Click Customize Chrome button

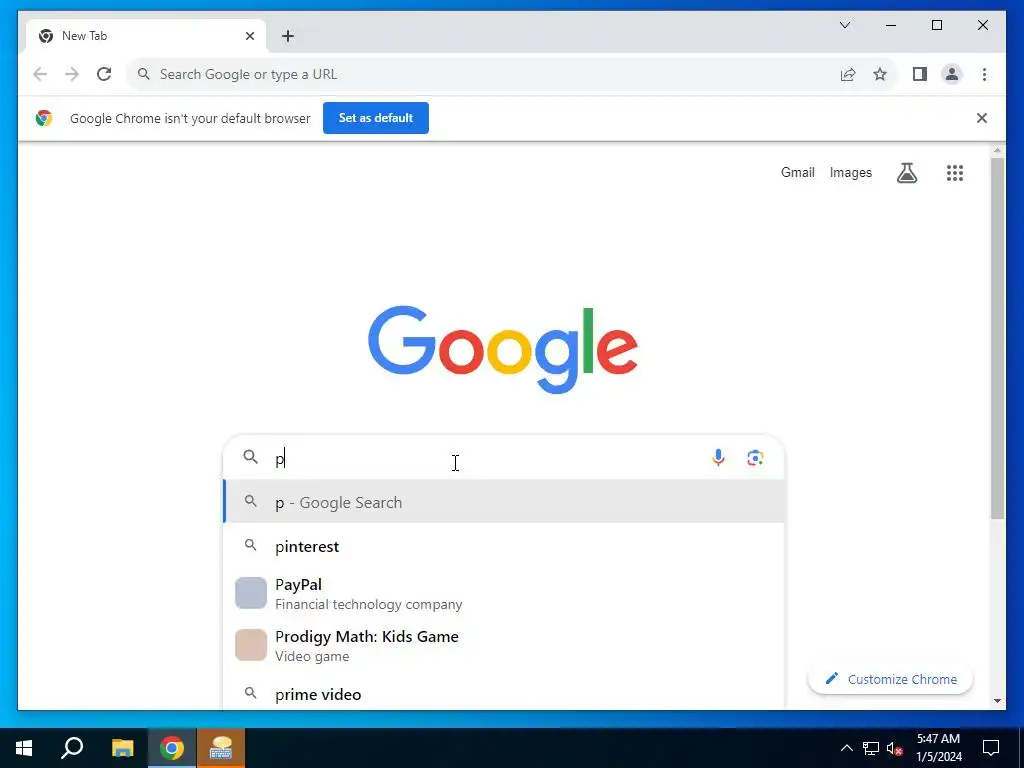(x=891, y=679)
